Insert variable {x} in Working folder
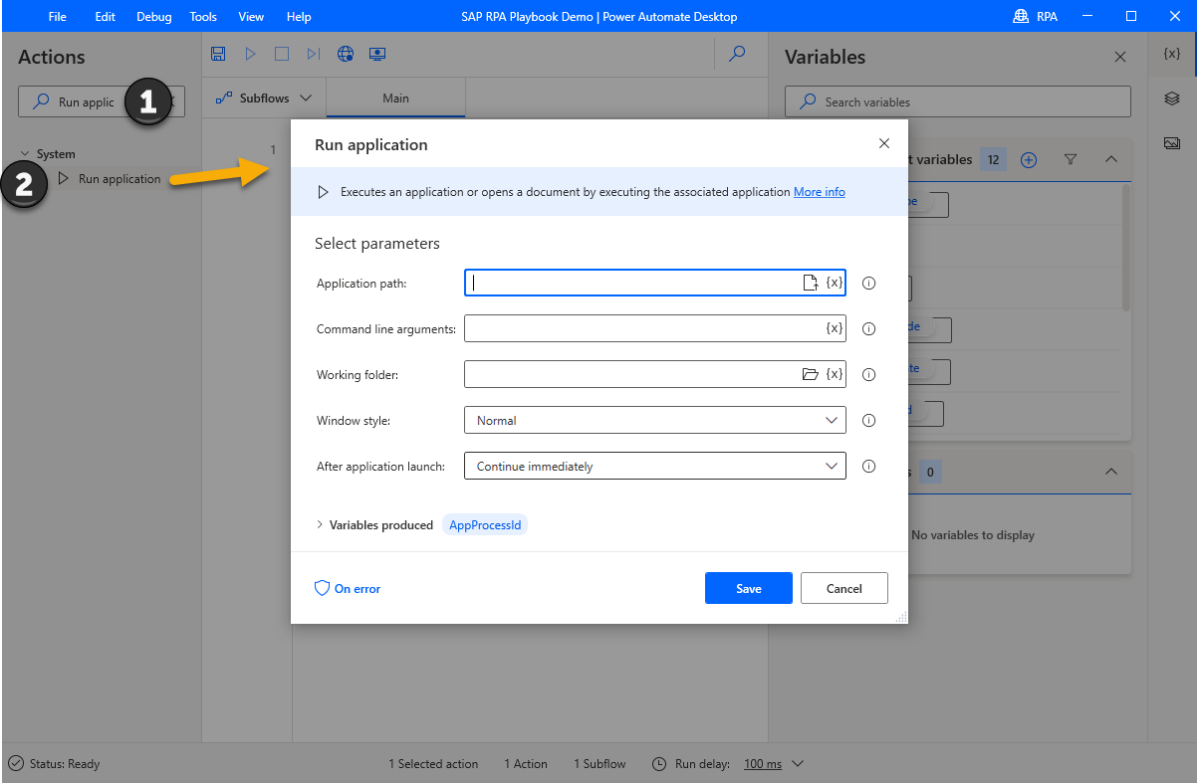The image size is (1197, 783). pyautogui.click(x=834, y=374)
